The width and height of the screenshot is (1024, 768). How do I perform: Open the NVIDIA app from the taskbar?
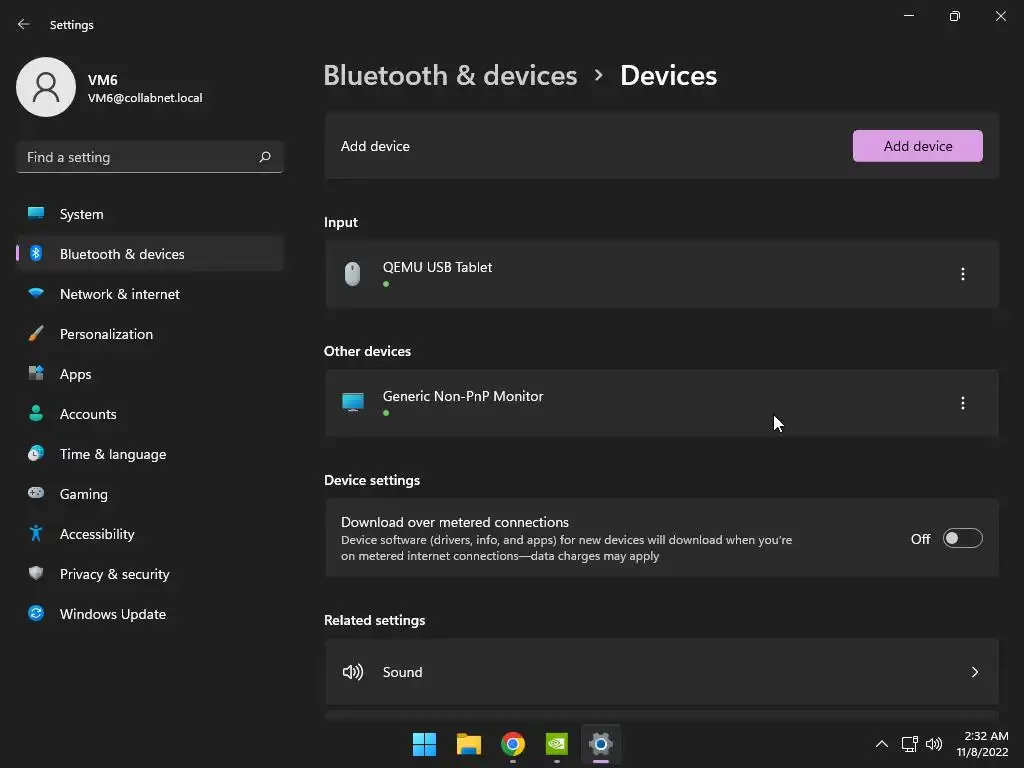557,744
